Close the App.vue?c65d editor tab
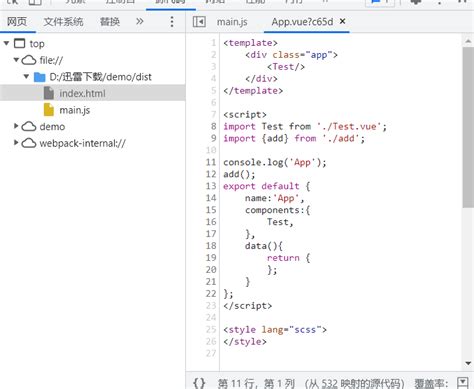This screenshot has width=474, height=389. pos(342,21)
